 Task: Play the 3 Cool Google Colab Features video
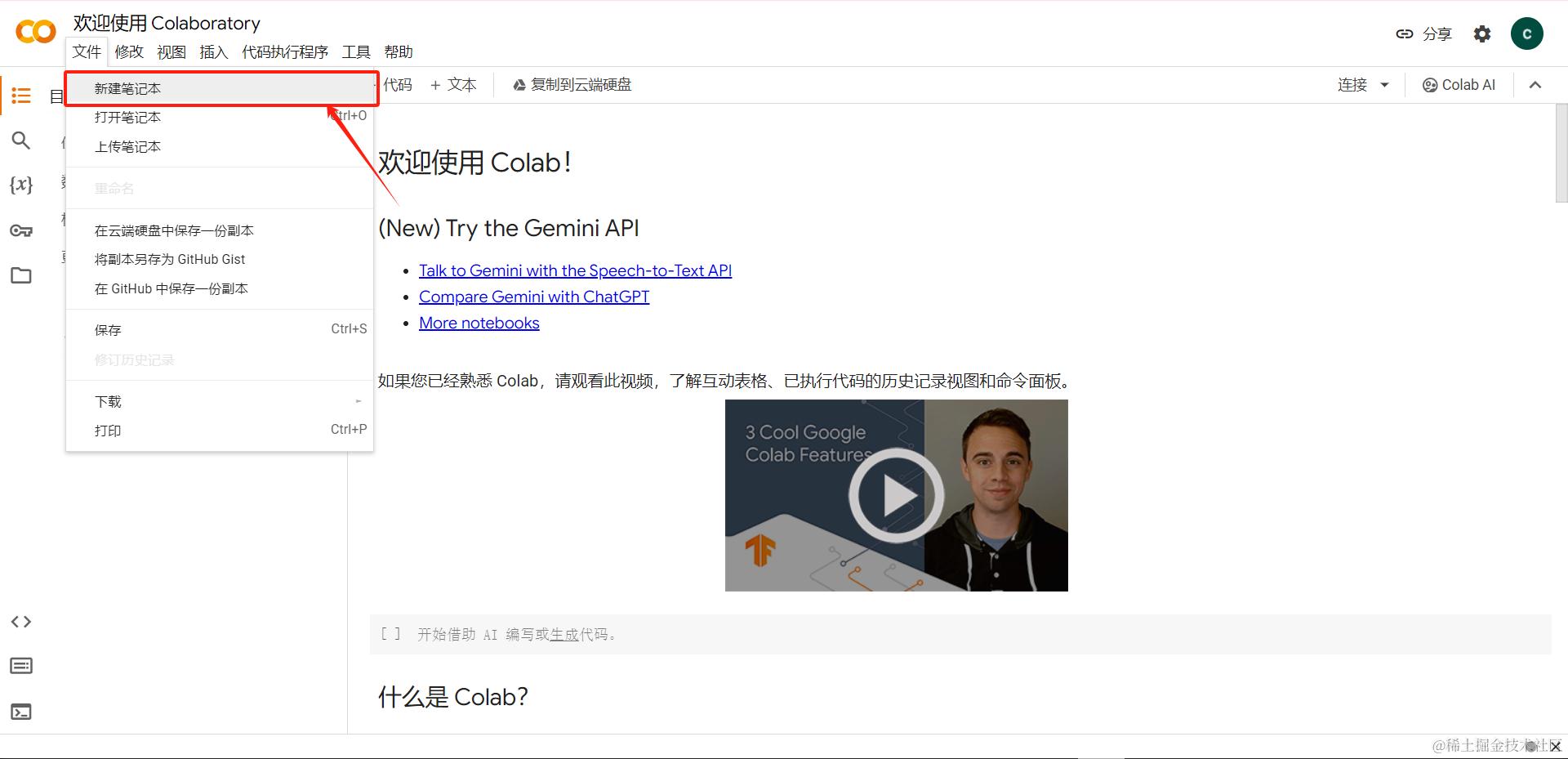pos(896,495)
